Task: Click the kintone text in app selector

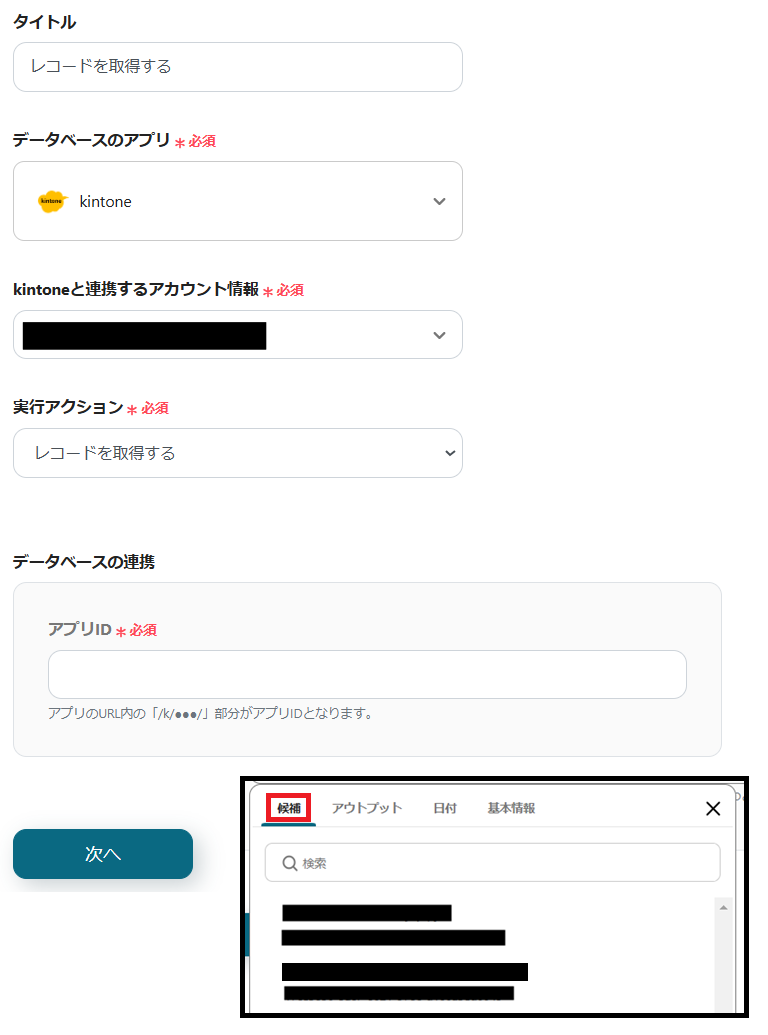Action: (x=106, y=201)
